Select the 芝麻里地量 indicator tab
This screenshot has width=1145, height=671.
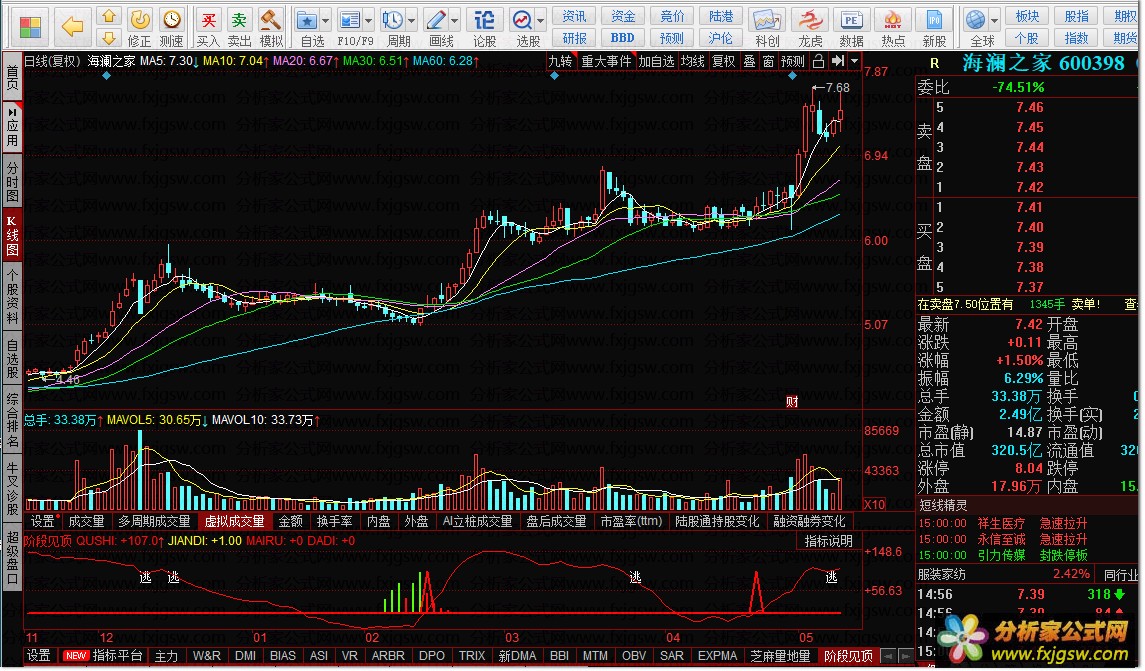tap(779, 656)
